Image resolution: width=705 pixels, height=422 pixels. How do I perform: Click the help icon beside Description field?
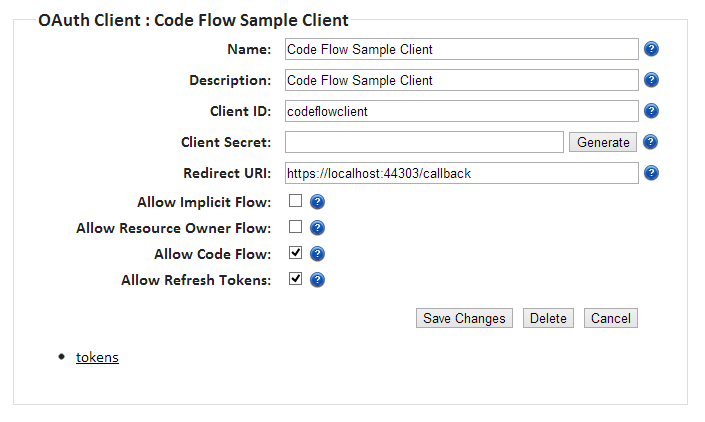pos(651,80)
